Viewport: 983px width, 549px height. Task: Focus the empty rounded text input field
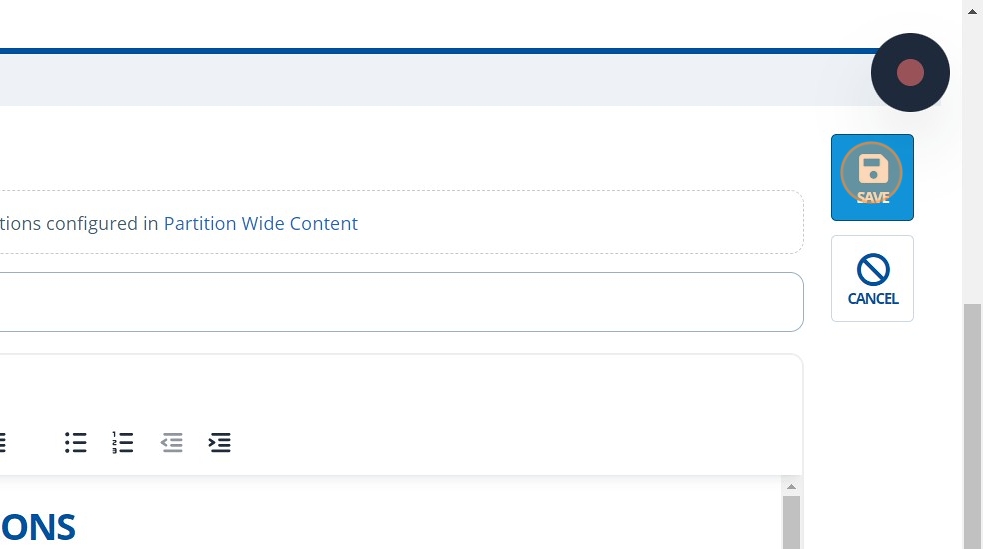click(400, 302)
